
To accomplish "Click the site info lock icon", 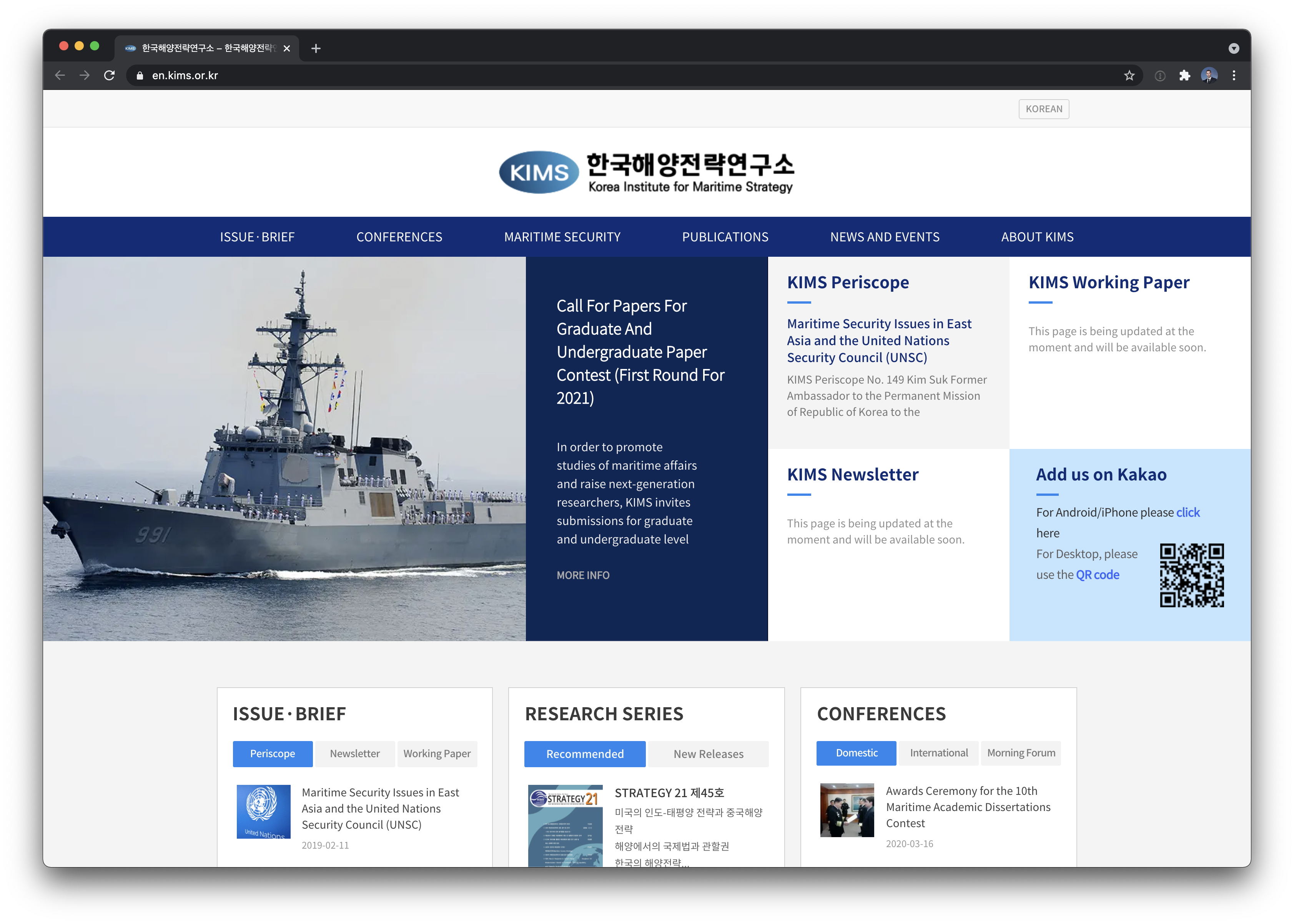I will click(140, 76).
